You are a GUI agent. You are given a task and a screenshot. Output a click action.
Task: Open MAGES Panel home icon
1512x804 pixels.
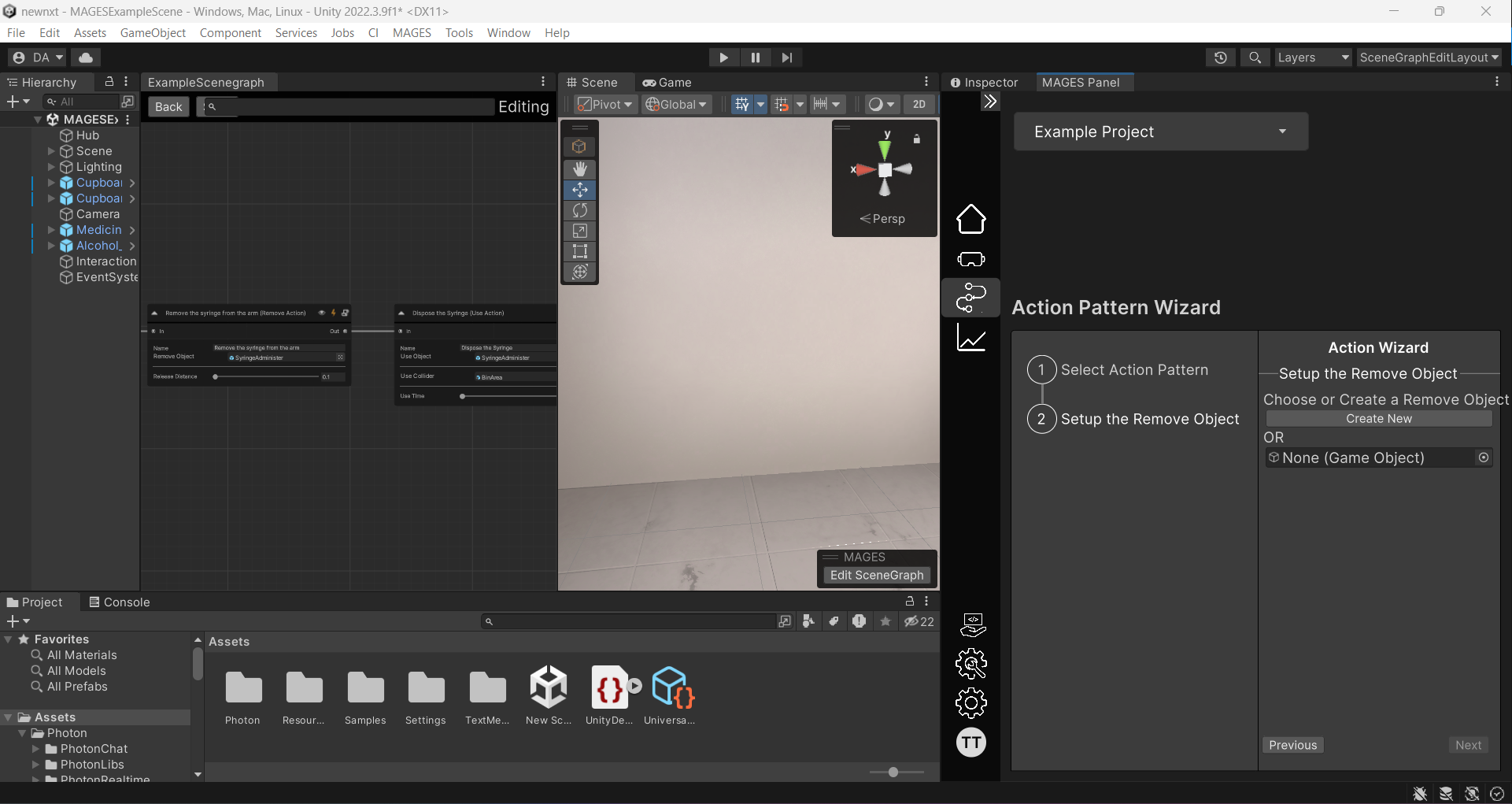coord(970,219)
